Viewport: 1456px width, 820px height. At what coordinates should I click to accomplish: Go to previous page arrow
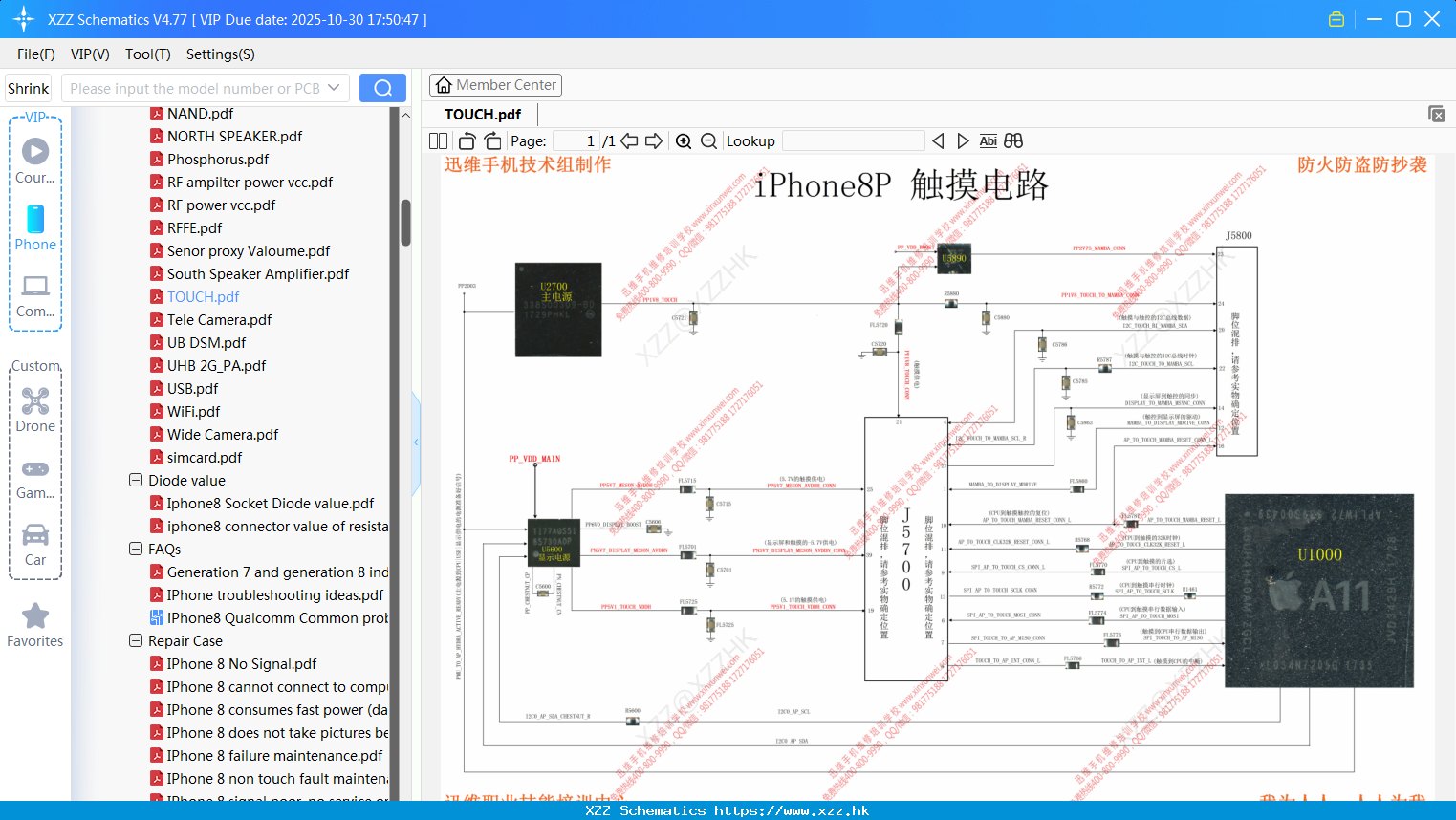(629, 140)
